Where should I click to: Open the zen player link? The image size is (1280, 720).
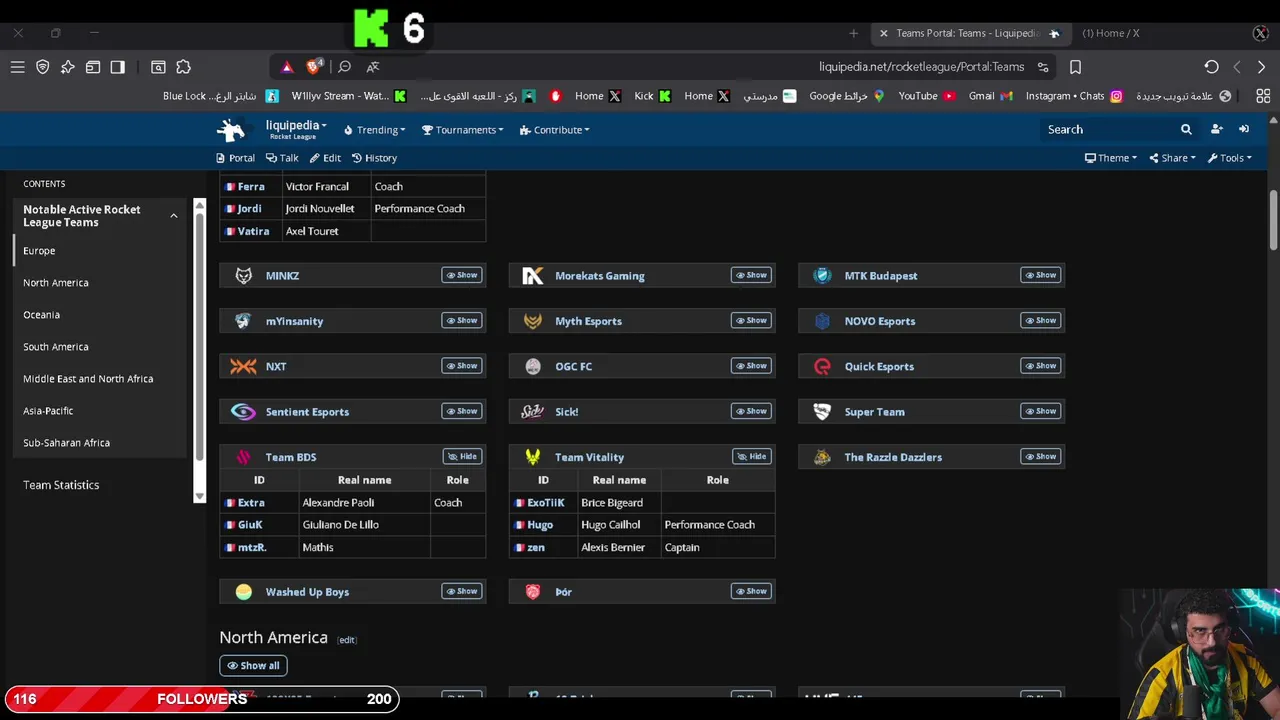point(536,548)
